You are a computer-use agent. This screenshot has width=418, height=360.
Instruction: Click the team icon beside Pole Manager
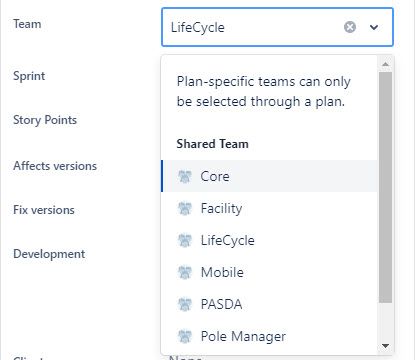point(185,336)
